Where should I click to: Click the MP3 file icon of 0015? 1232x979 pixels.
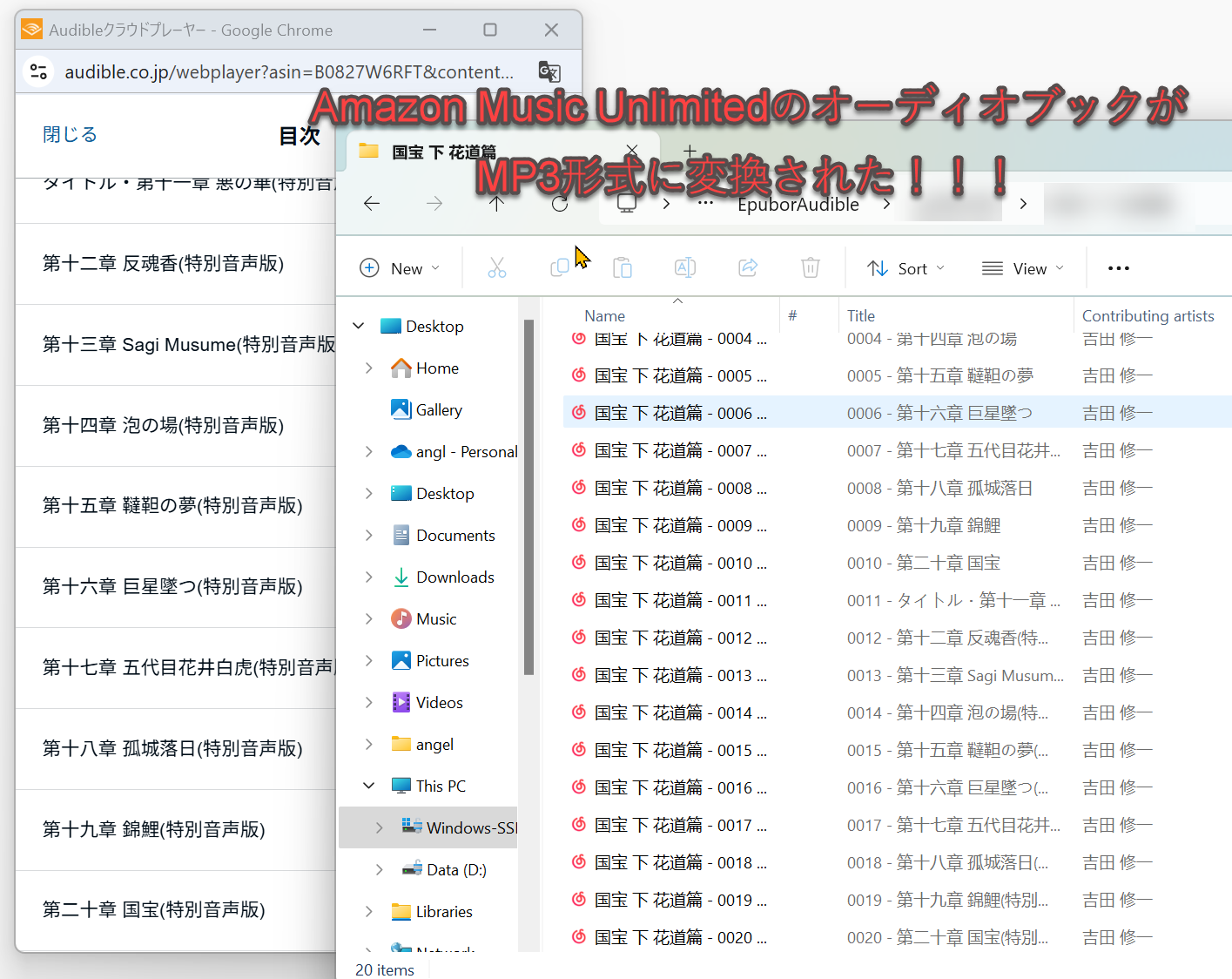coord(578,750)
